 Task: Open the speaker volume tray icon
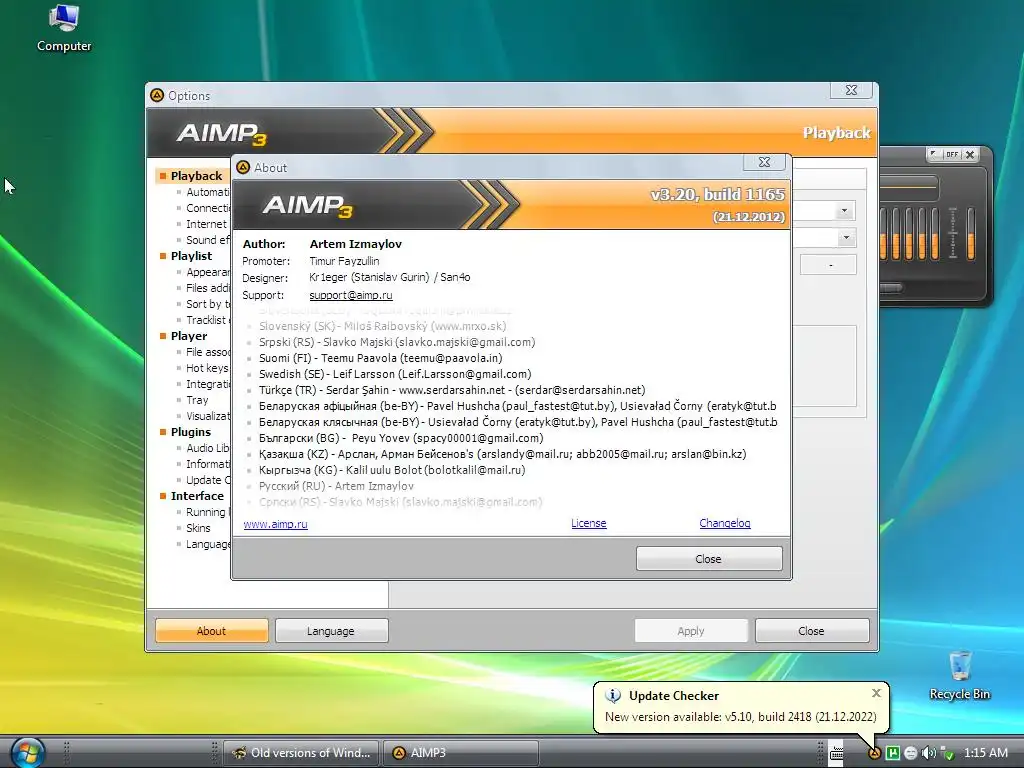pyautogui.click(x=928, y=753)
